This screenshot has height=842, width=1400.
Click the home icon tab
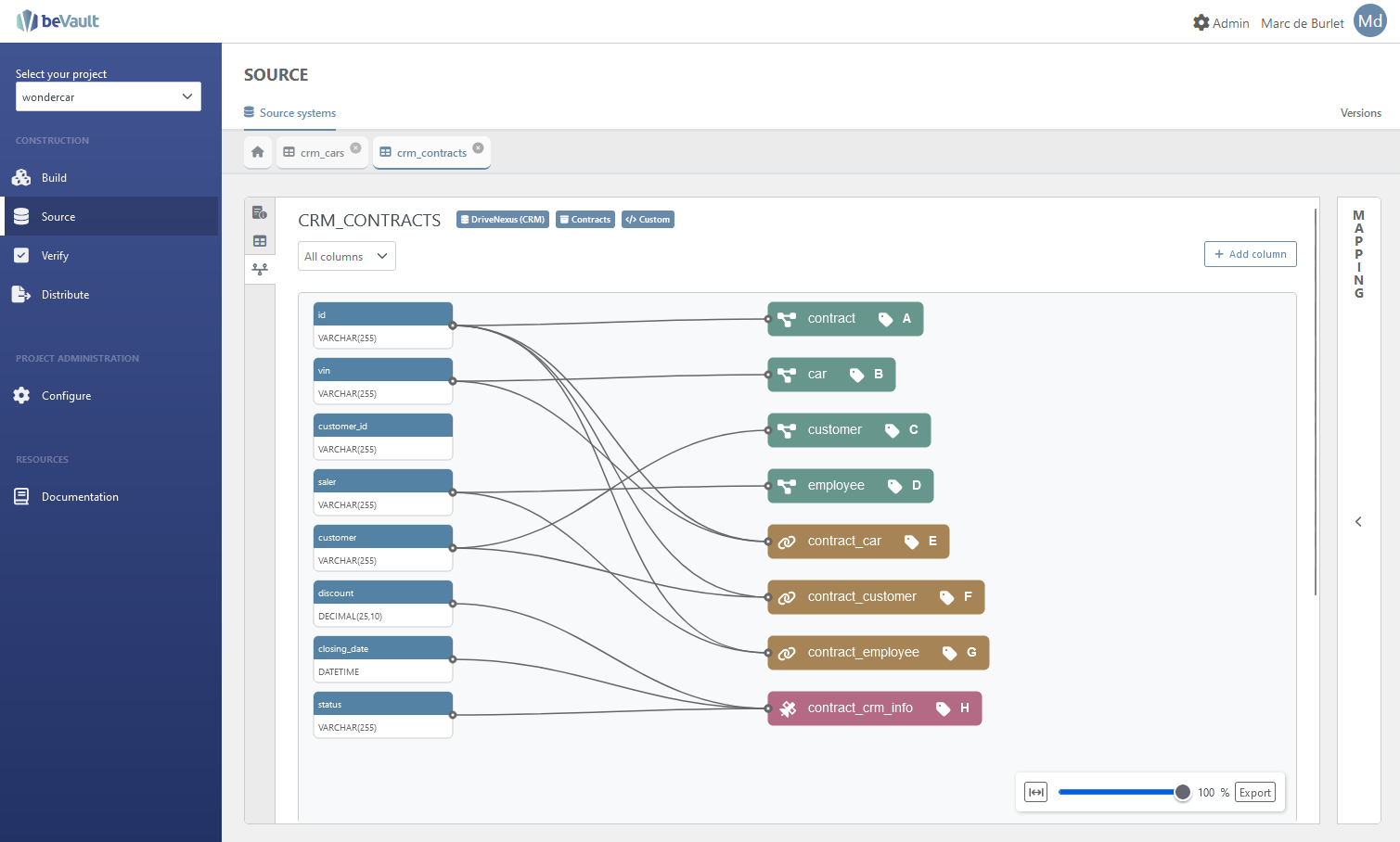[x=258, y=152]
